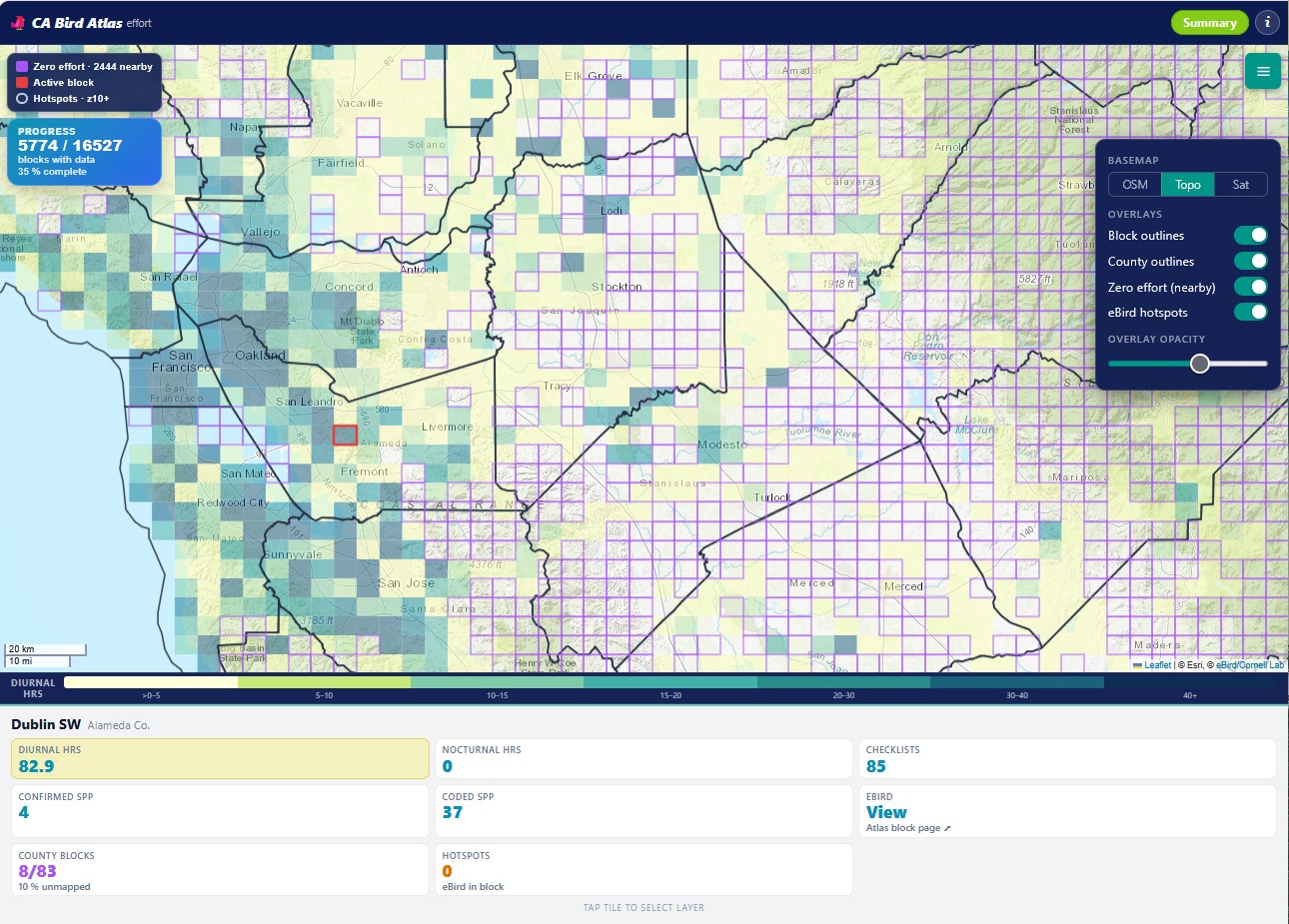The width and height of the screenshot is (1289, 924).
Task: Switch basemap to OSM
Action: pos(1135,185)
